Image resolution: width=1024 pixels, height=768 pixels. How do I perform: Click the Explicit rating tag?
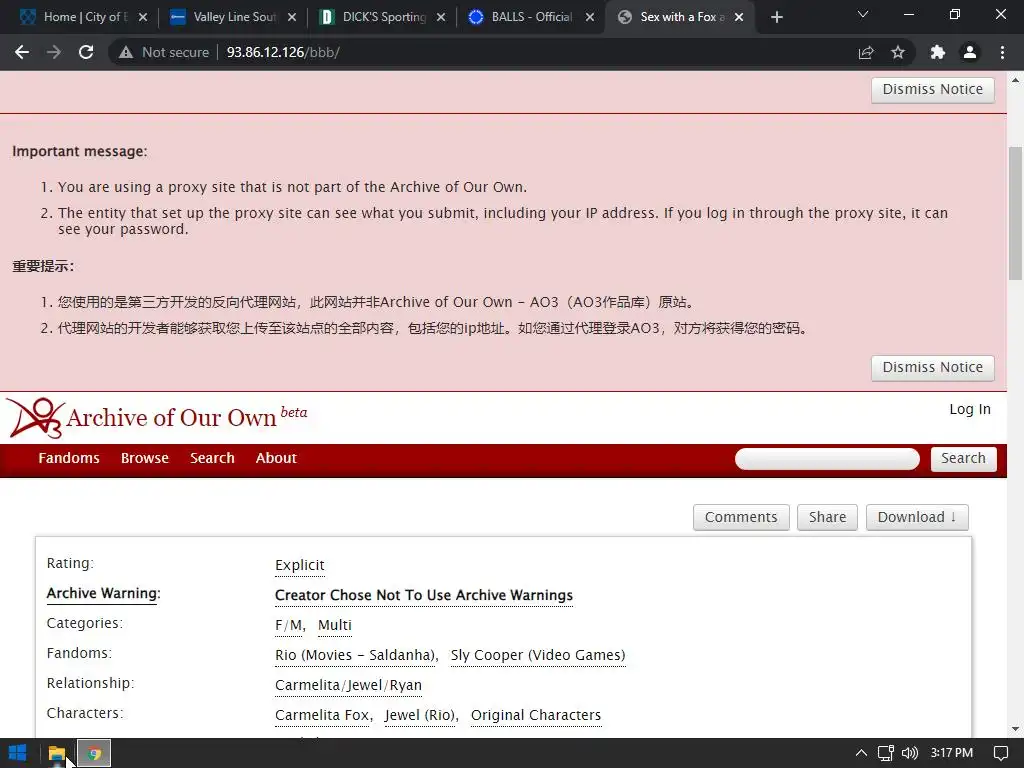point(300,566)
